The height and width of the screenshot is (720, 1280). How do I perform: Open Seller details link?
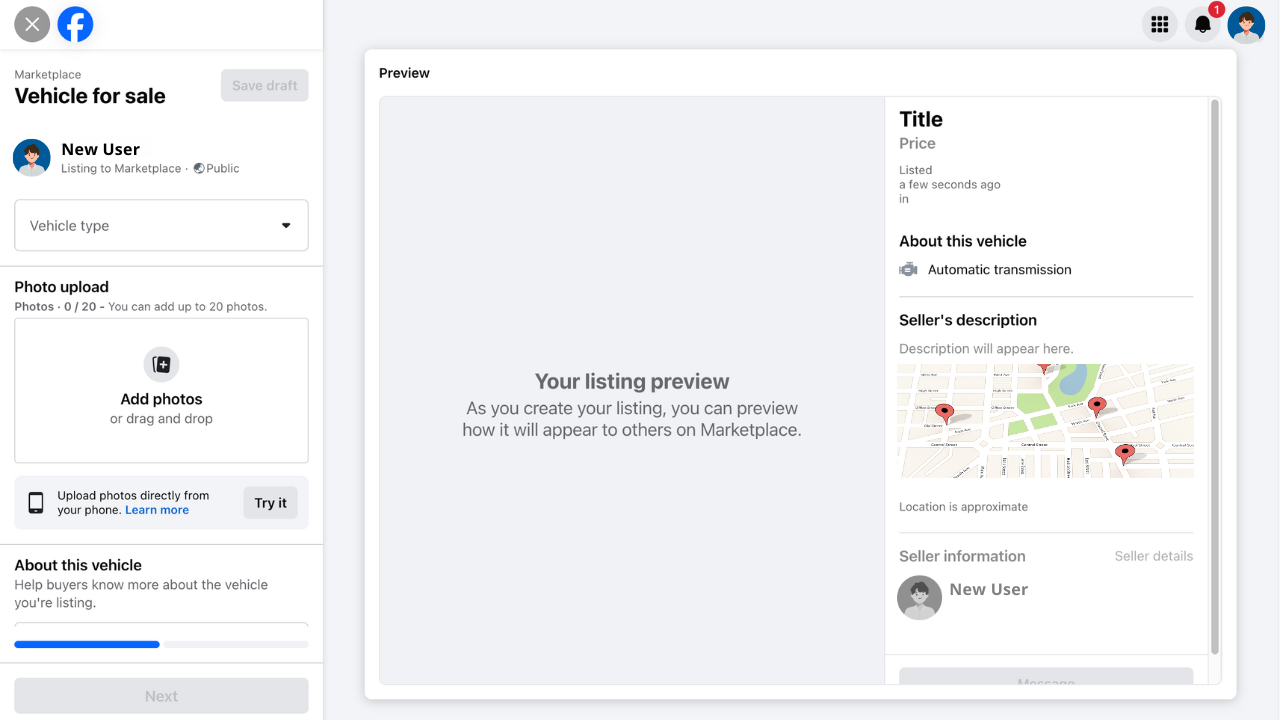point(1153,556)
